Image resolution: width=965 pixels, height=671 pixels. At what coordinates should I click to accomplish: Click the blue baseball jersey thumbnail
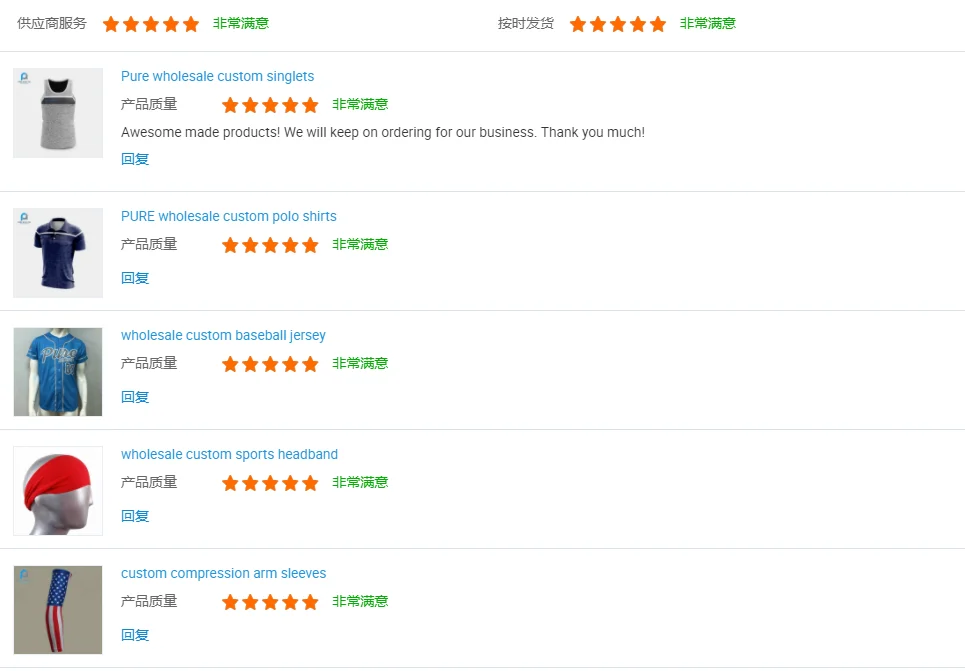[x=58, y=372]
